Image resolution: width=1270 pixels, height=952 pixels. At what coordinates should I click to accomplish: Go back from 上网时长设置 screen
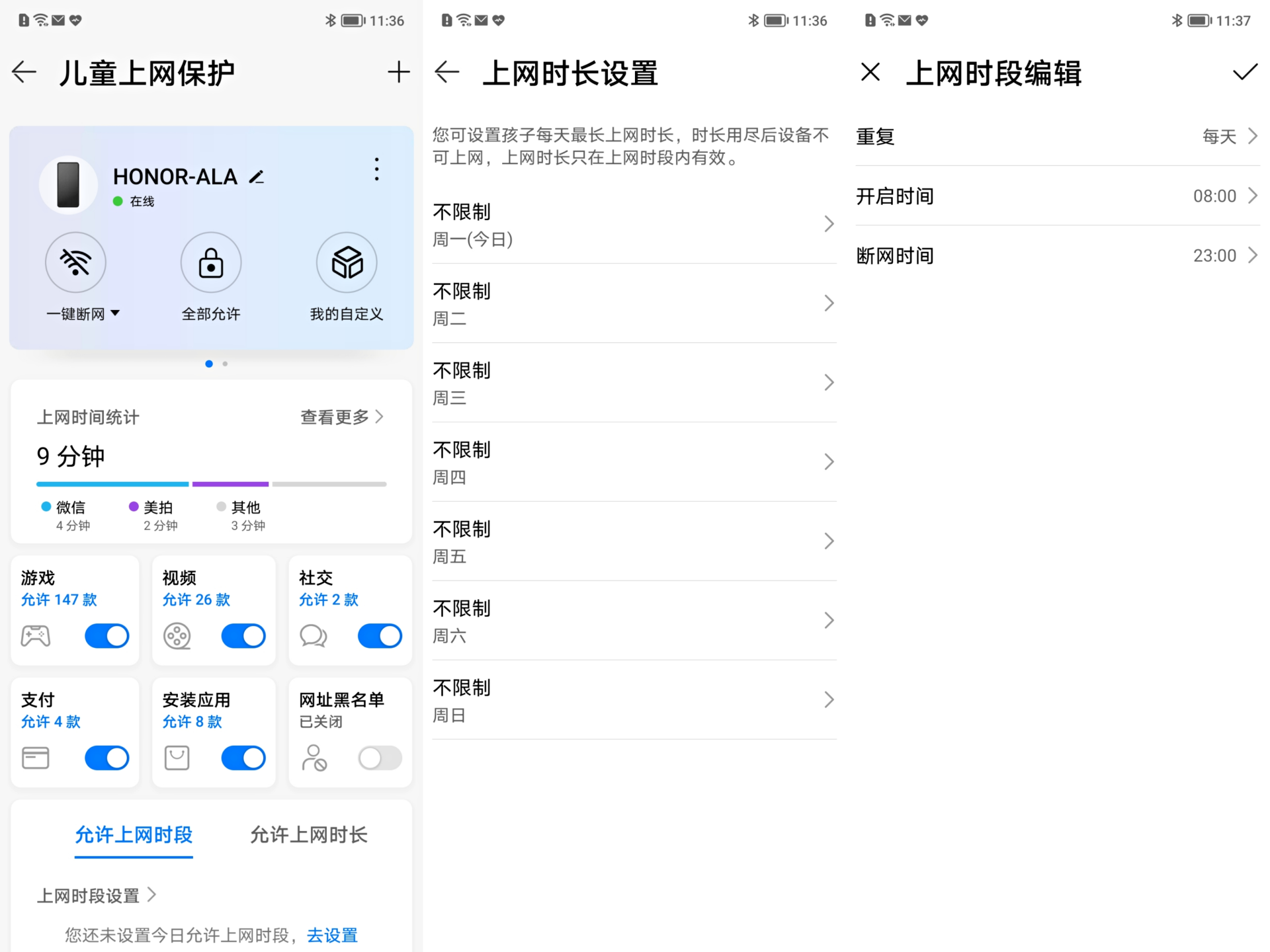tap(447, 72)
